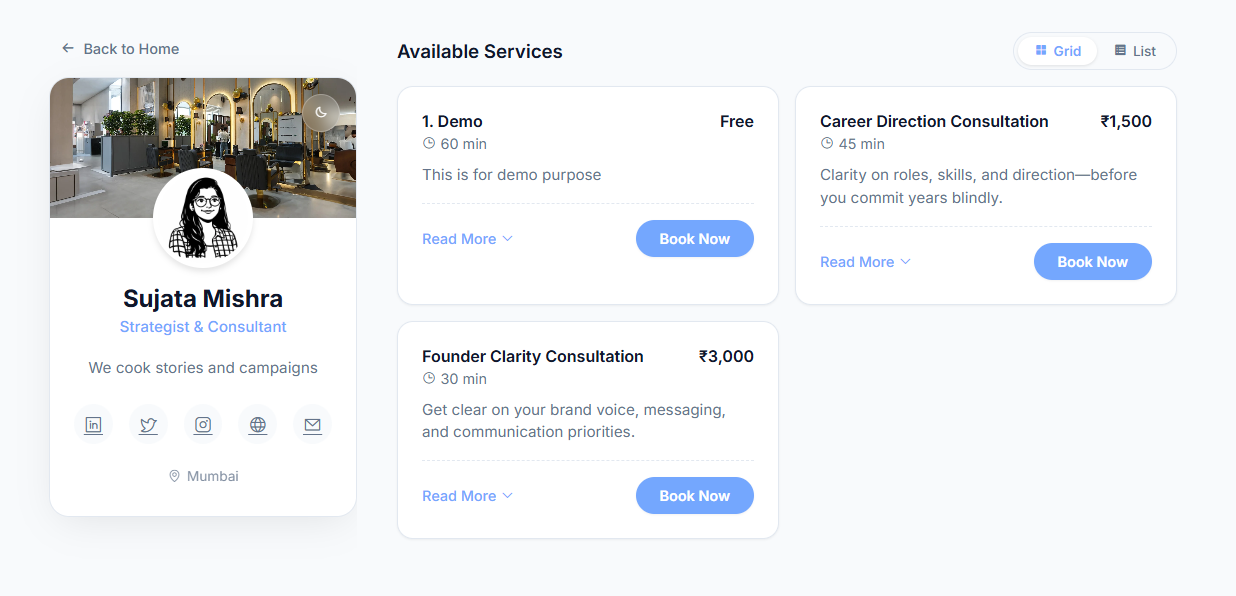Expand Read More on Founder Clarity Consultation
This screenshot has width=1236, height=596.
click(467, 496)
